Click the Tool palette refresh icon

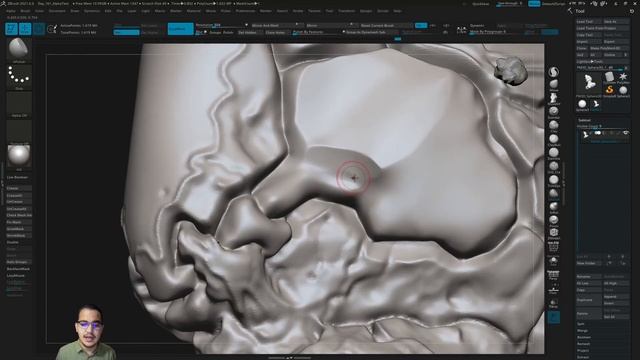[x=632, y=11]
